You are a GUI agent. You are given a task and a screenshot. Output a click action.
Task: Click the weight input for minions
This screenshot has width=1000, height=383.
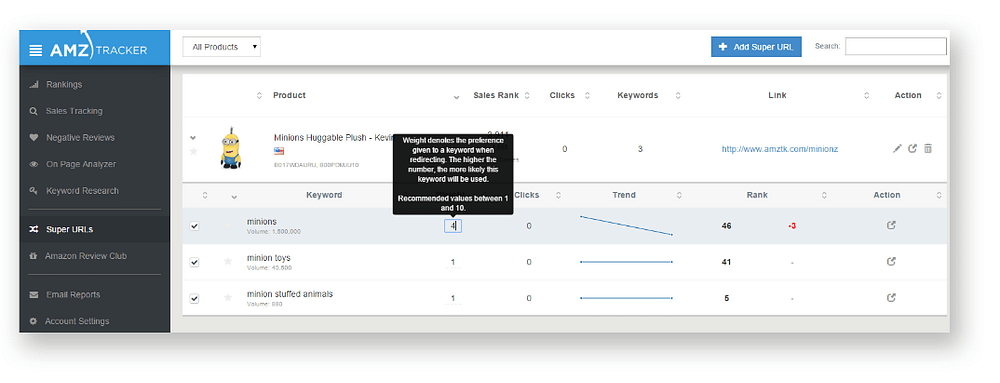(453, 226)
